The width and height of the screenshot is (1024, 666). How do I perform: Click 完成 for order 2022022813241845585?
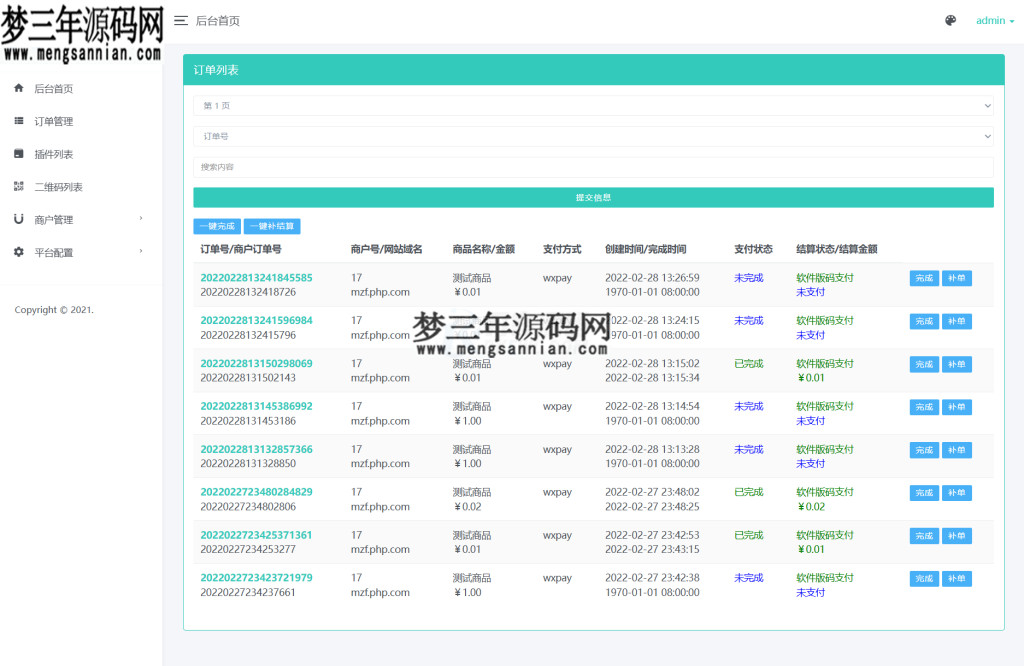coord(924,278)
